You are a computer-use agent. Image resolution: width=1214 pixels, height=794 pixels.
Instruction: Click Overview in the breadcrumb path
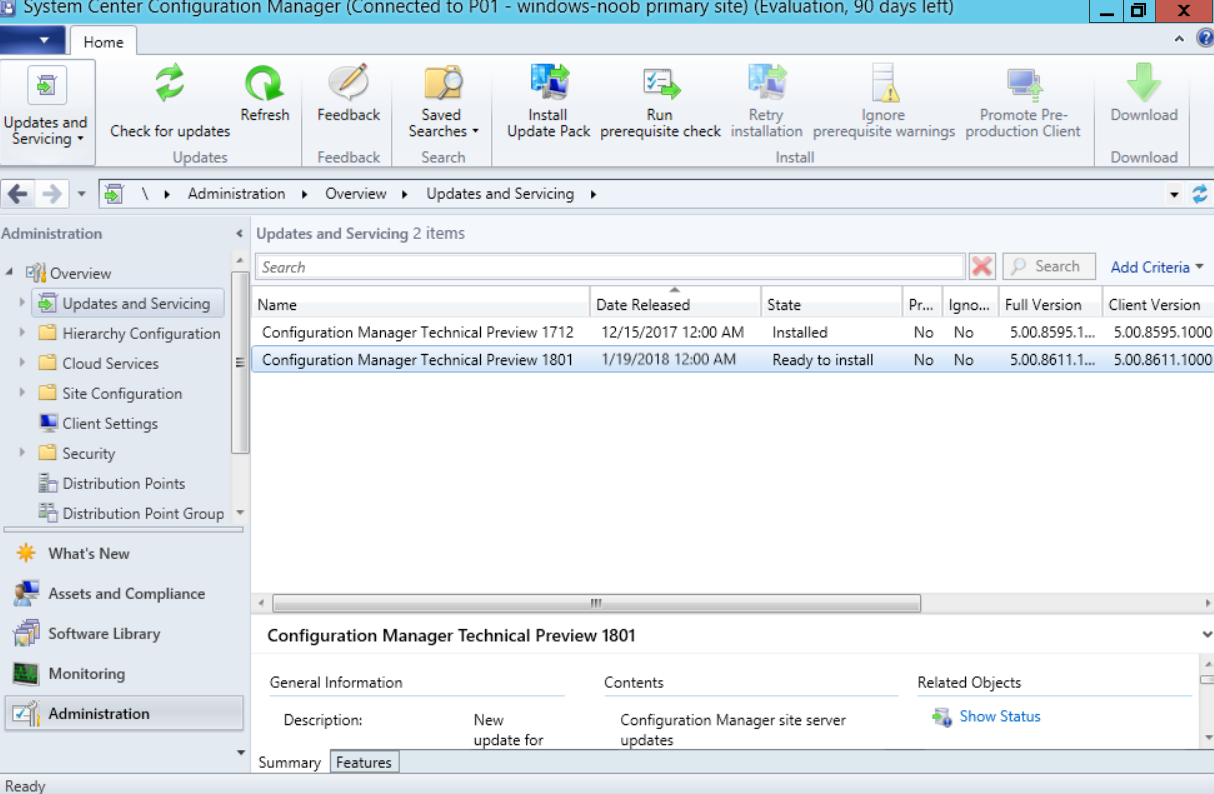coord(355,194)
